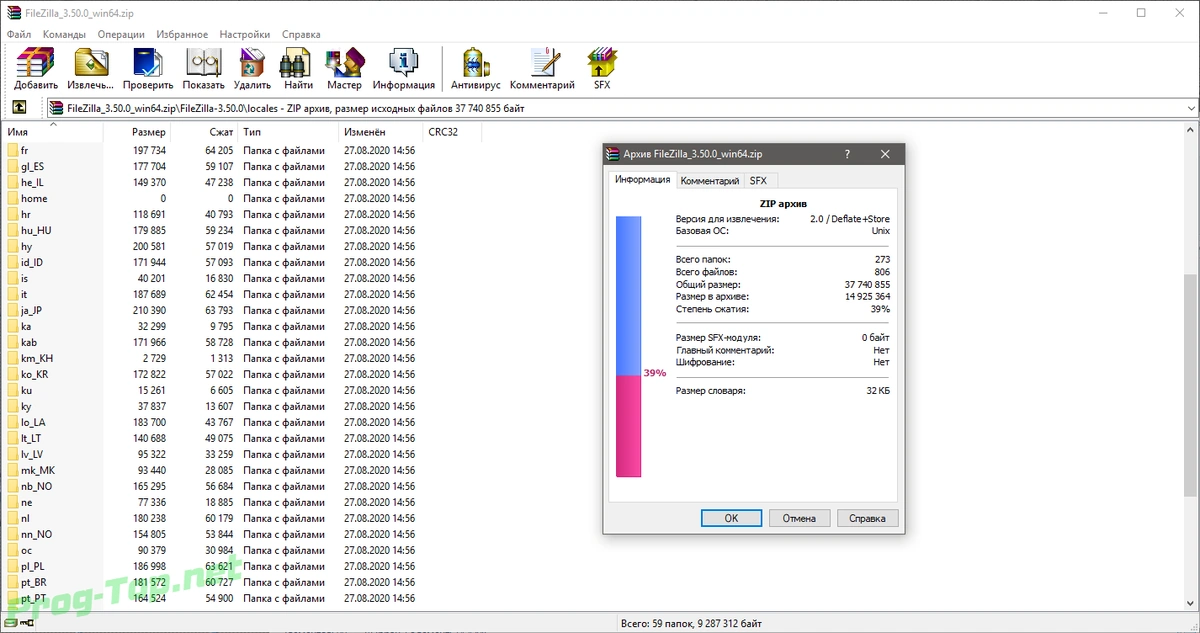Select the lt_LT folder row
The width and height of the screenshot is (1200, 633).
tap(210, 439)
